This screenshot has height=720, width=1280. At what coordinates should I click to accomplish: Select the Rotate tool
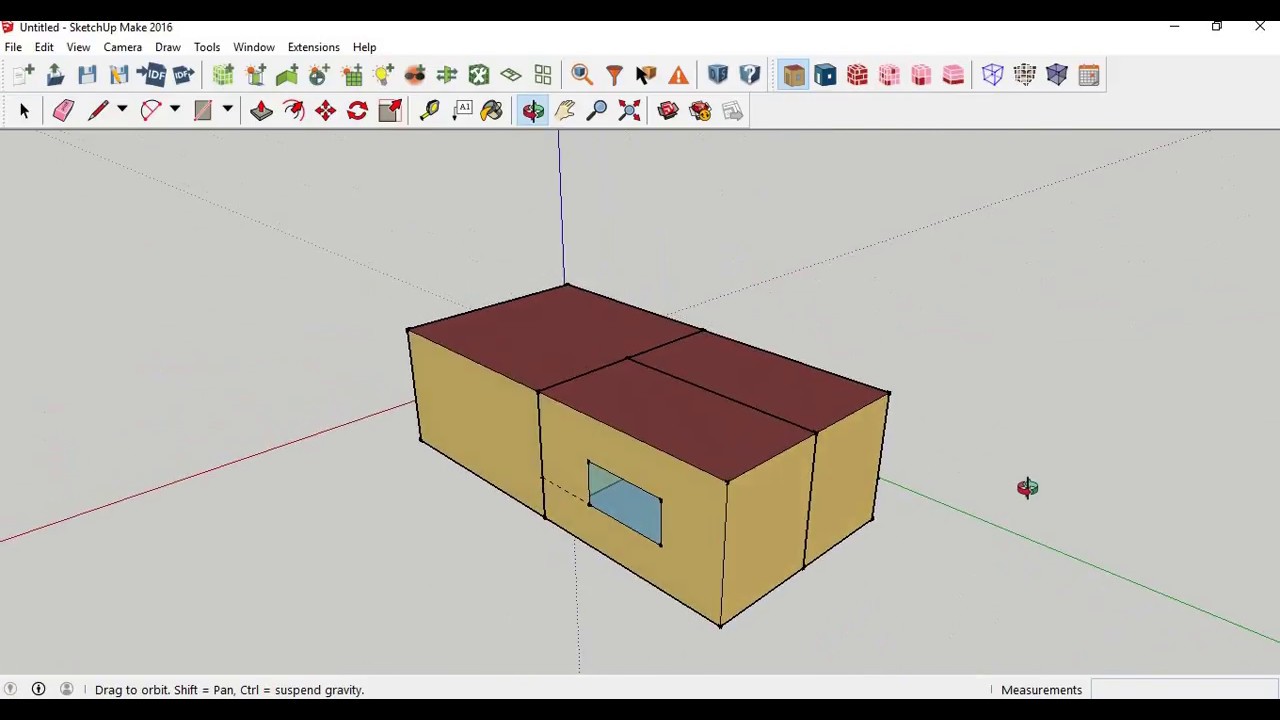357,111
